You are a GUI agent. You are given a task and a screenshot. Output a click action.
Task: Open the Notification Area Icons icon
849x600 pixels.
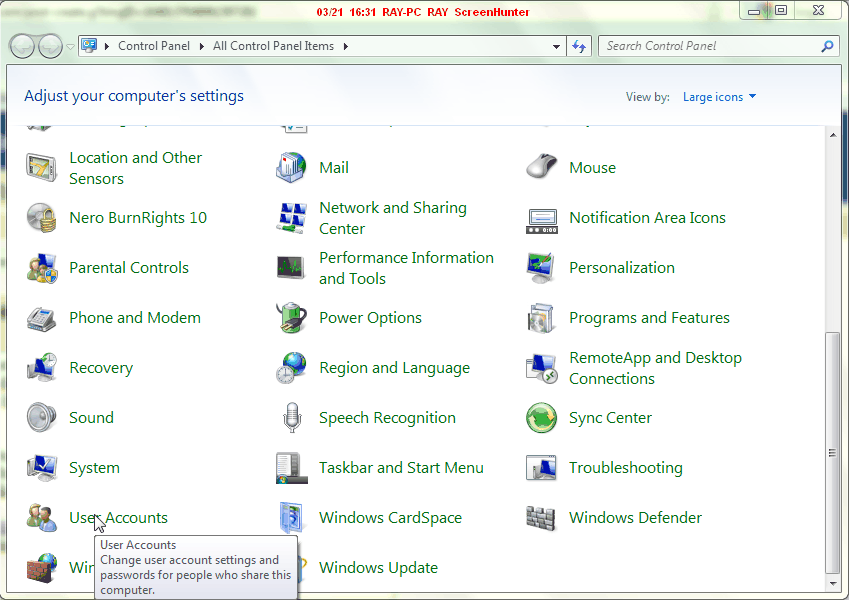click(541, 221)
